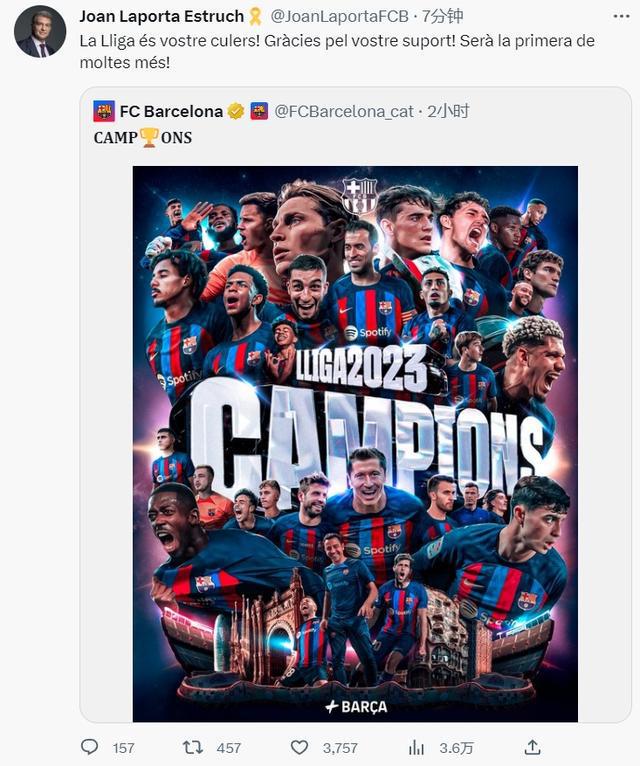
Task: Open the quoted CAMPIONS tweet text
Action: point(143,138)
